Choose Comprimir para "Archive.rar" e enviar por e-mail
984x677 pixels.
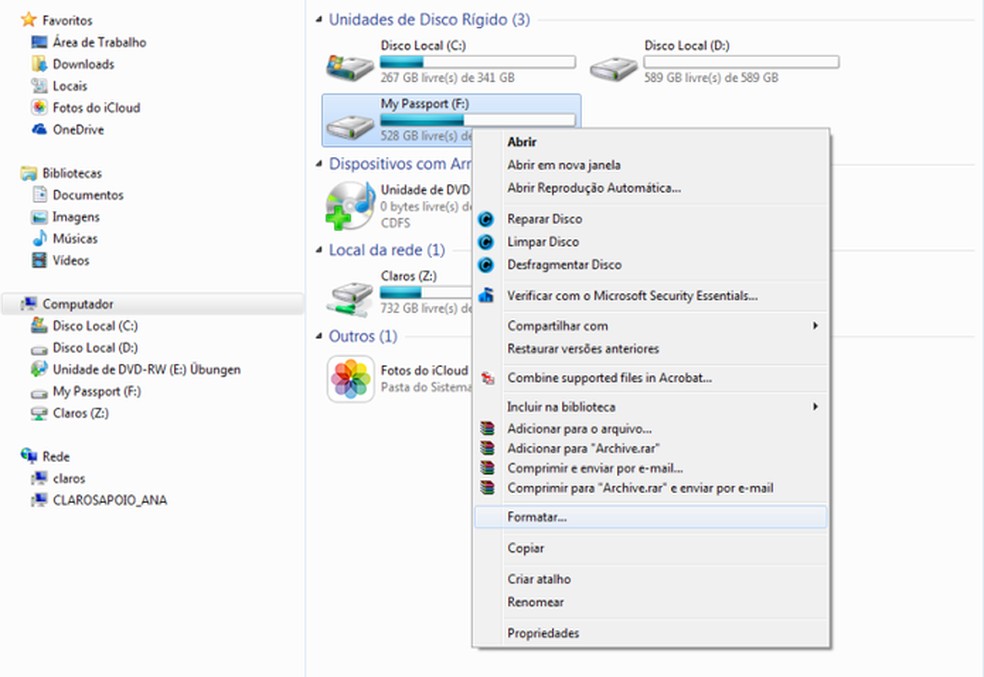(x=651, y=488)
